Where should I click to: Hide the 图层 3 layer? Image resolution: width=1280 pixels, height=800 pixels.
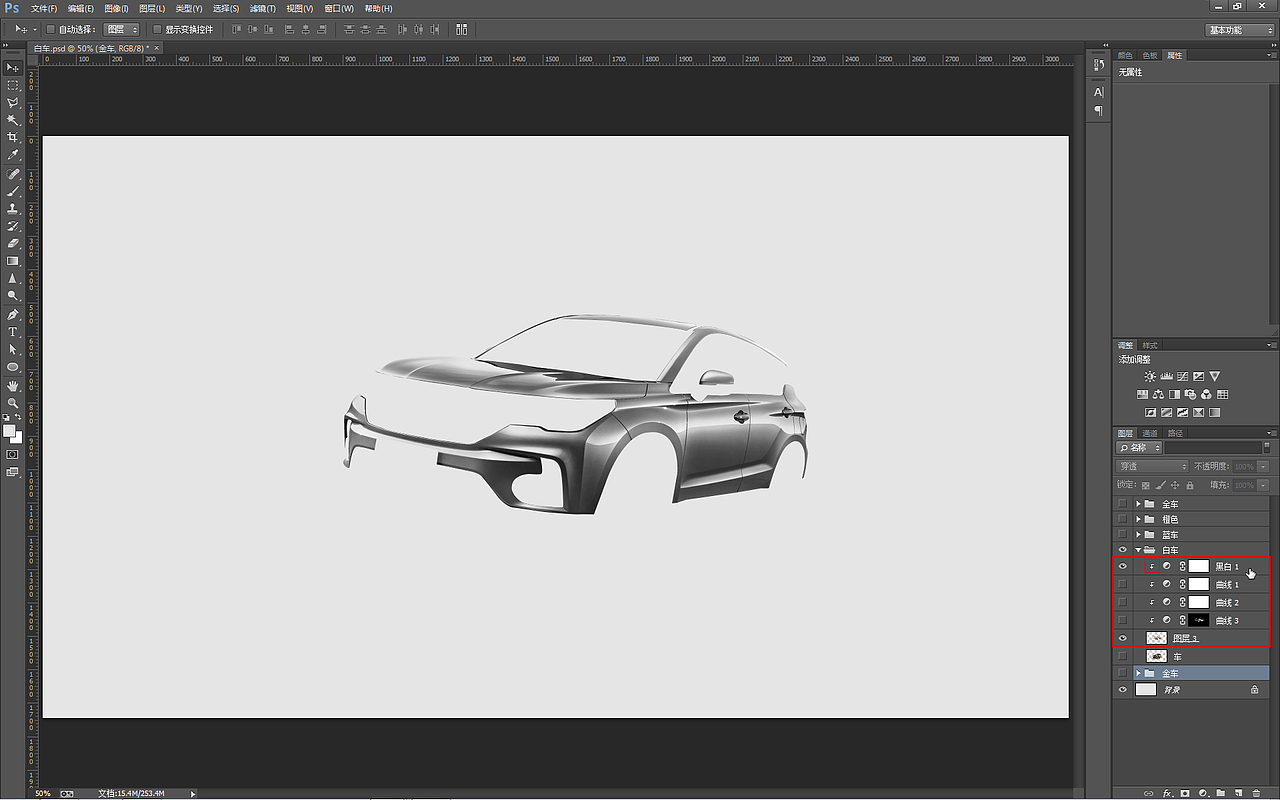coord(1122,638)
